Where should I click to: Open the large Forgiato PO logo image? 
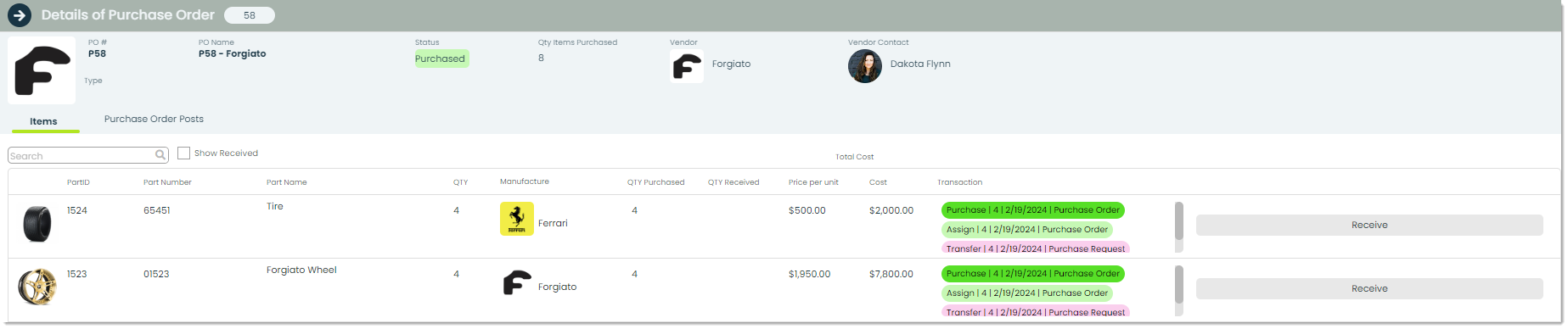click(x=42, y=70)
